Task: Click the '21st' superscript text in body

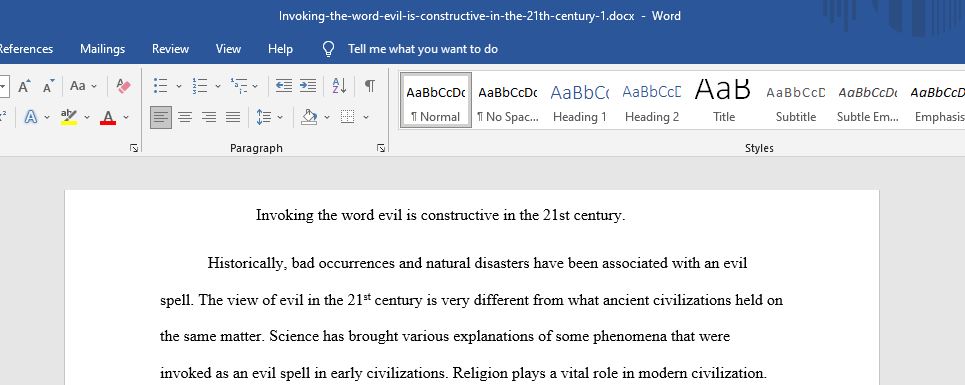Action: coord(359,300)
